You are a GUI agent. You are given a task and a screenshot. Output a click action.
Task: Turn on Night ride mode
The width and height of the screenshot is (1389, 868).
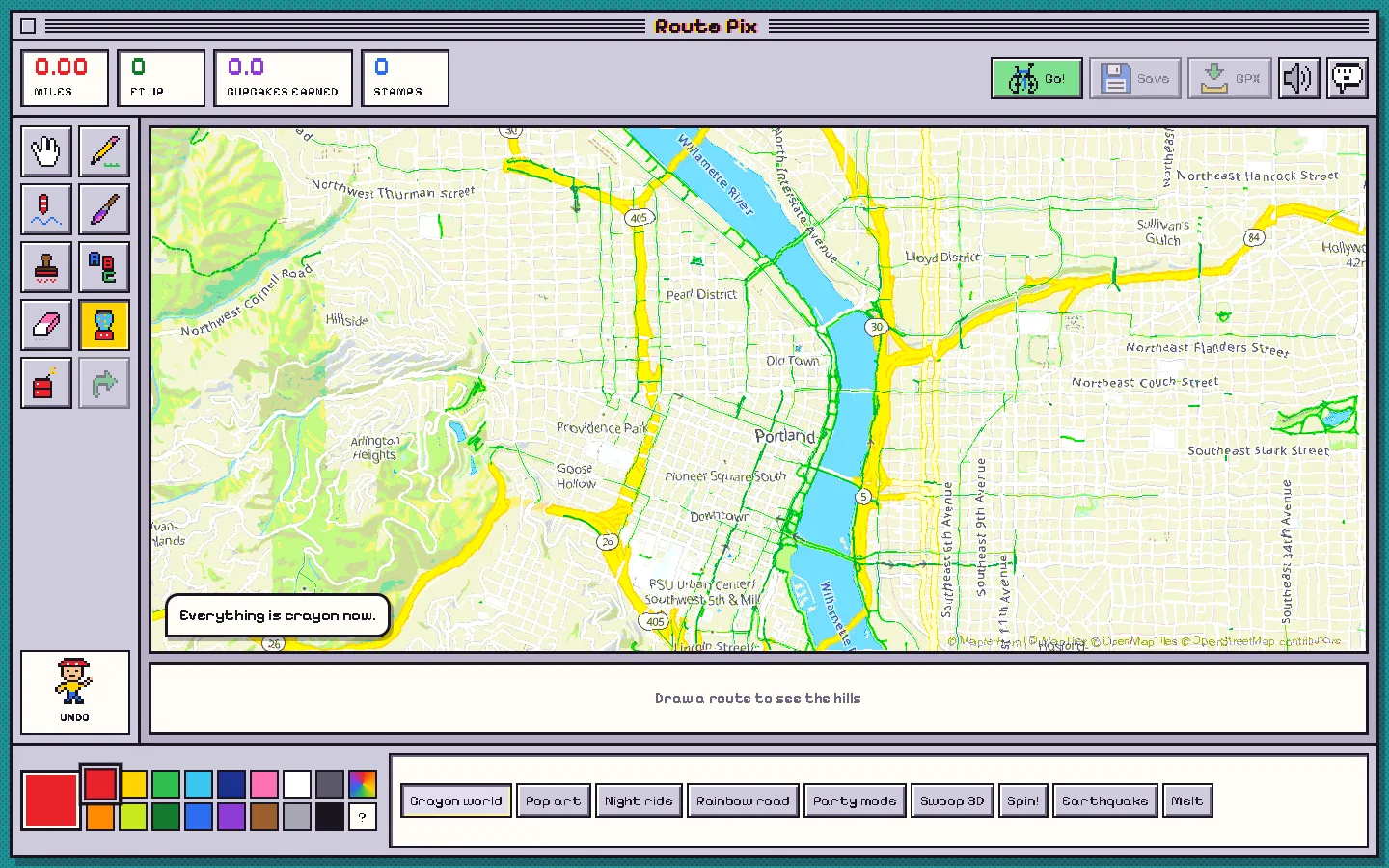coord(639,800)
